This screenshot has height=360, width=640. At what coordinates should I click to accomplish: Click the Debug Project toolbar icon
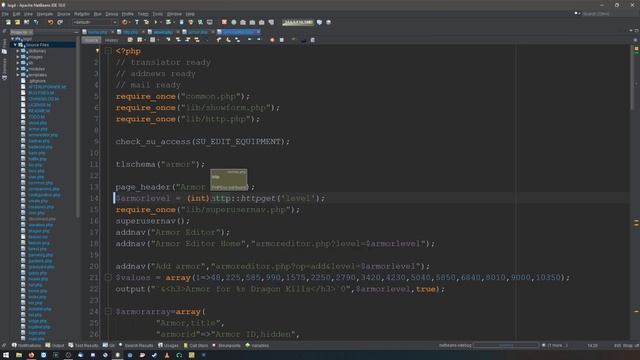168,22
